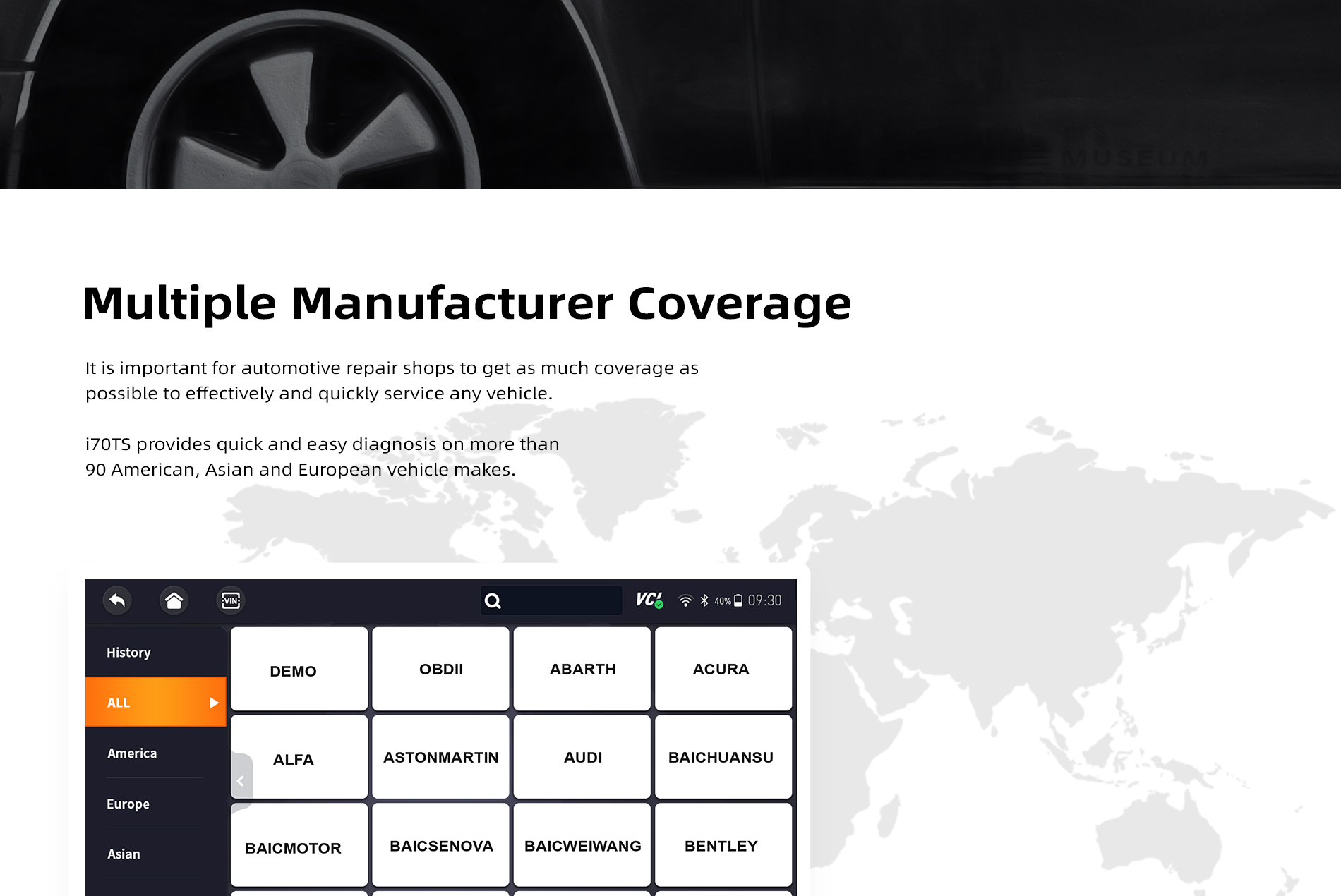1341x896 pixels.
Task: Choose the Asian region tab
Action: (x=124, y=854)
